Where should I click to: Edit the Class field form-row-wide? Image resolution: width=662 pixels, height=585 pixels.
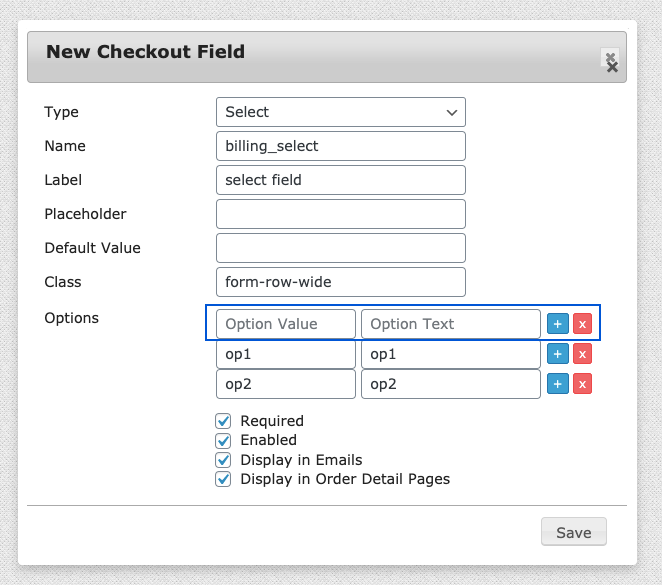click(x=341, y=282)
